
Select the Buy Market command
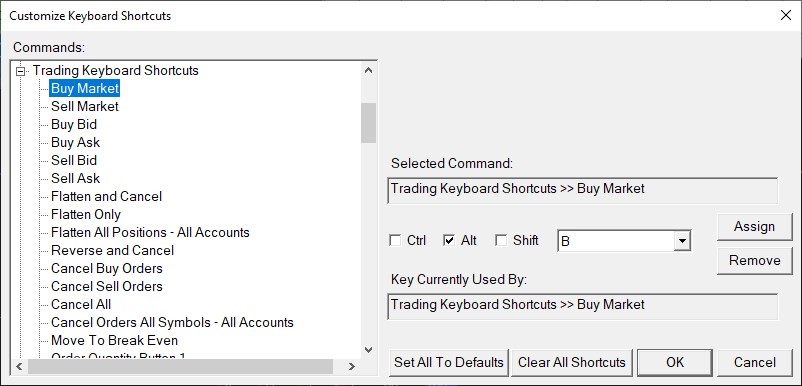(85, 88)
